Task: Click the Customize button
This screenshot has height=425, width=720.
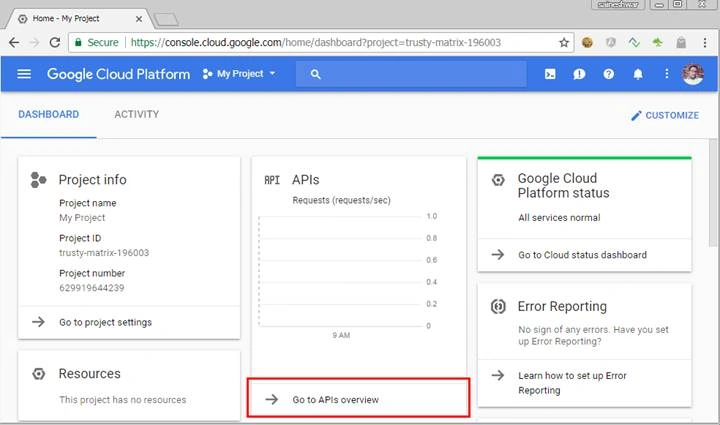Action: pyautogui.click(x=665, y=116)
